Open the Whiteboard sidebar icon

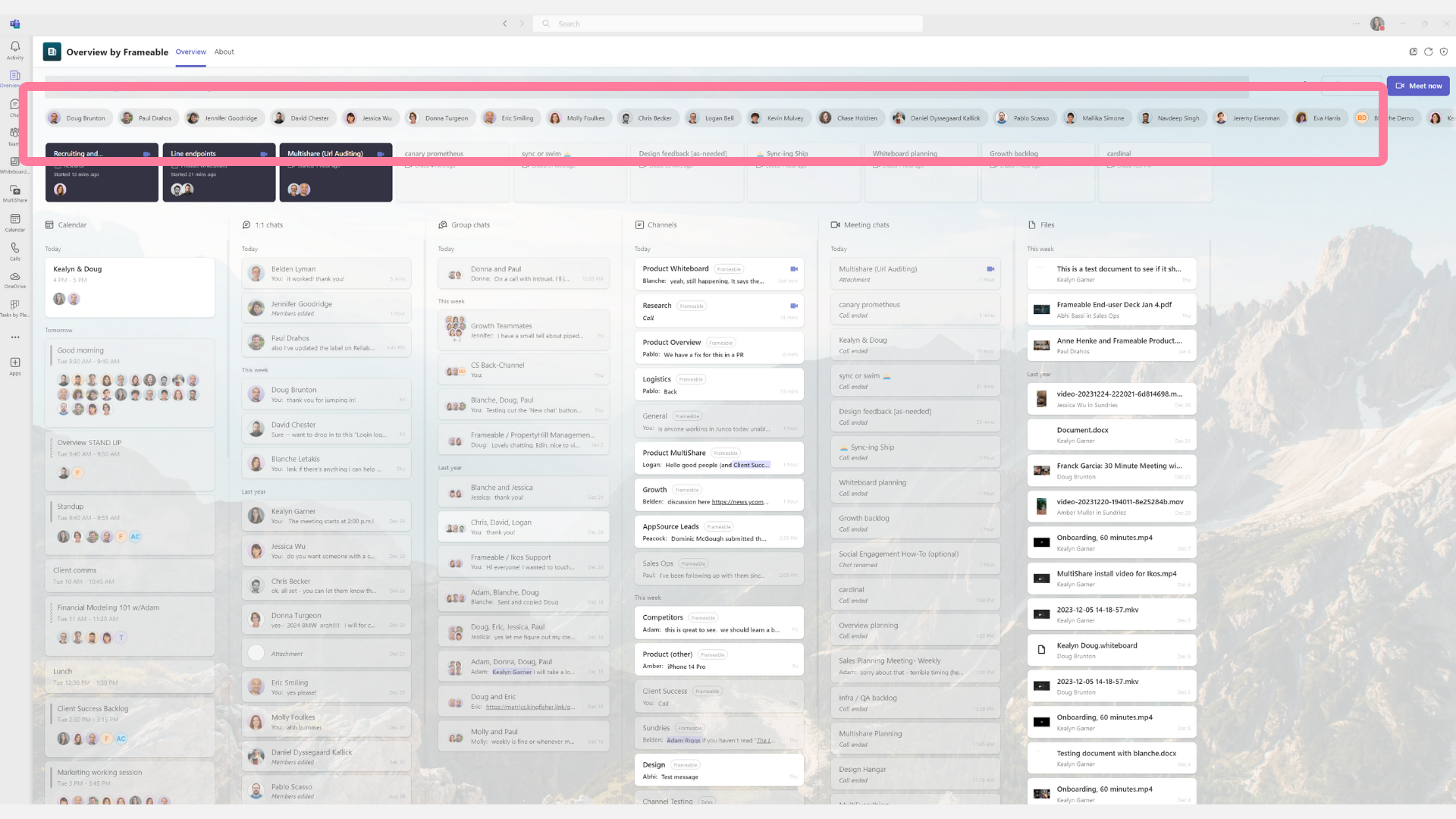pyautogui.click(x=14, y=161)
